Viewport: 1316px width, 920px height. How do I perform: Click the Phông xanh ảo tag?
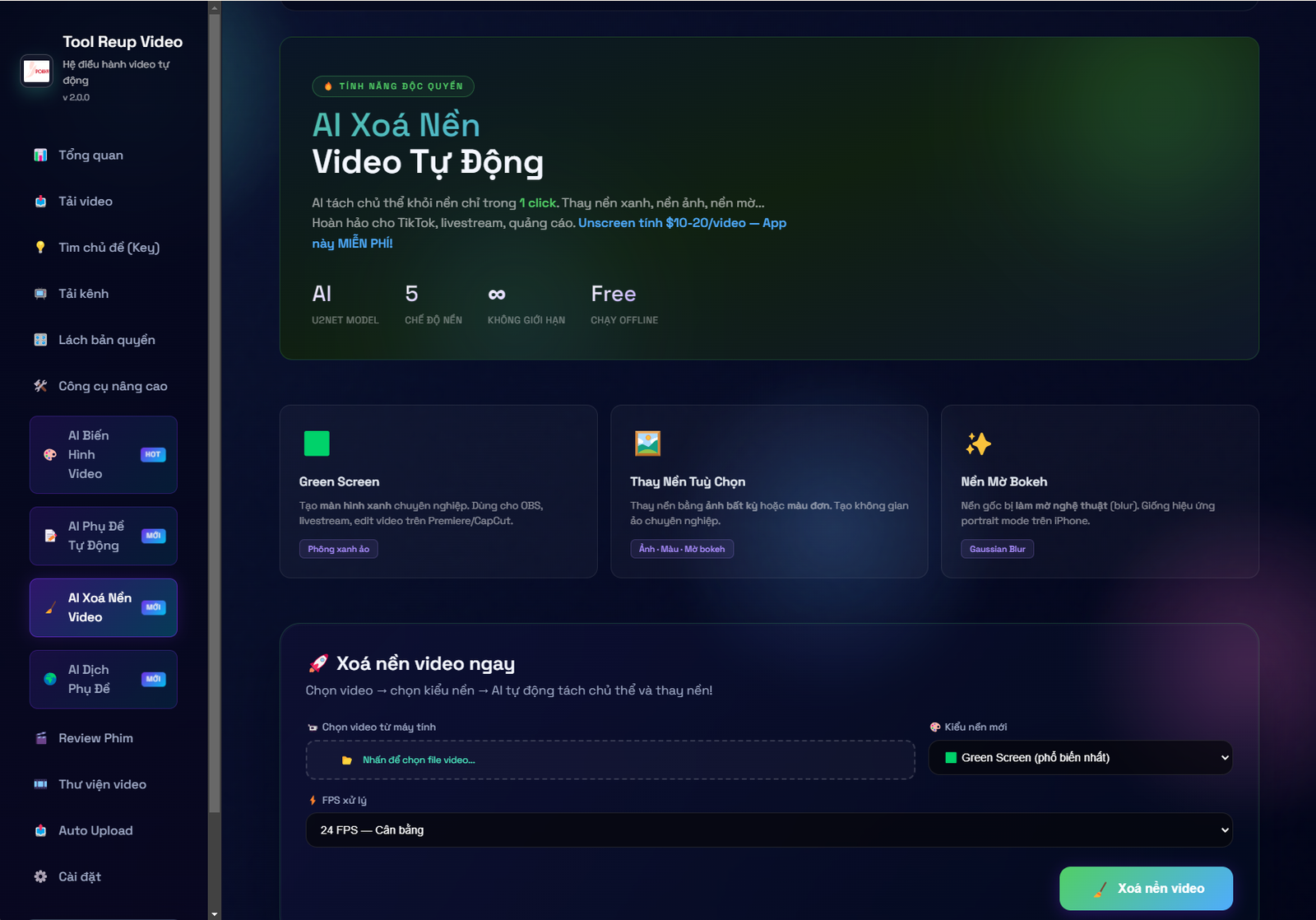[x=338, y=549]
